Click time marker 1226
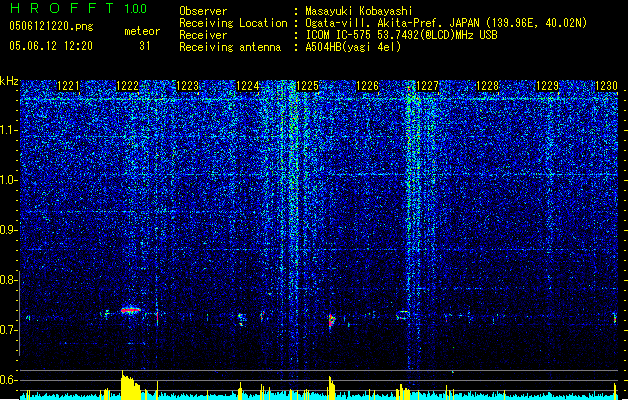 coord(367,86)
